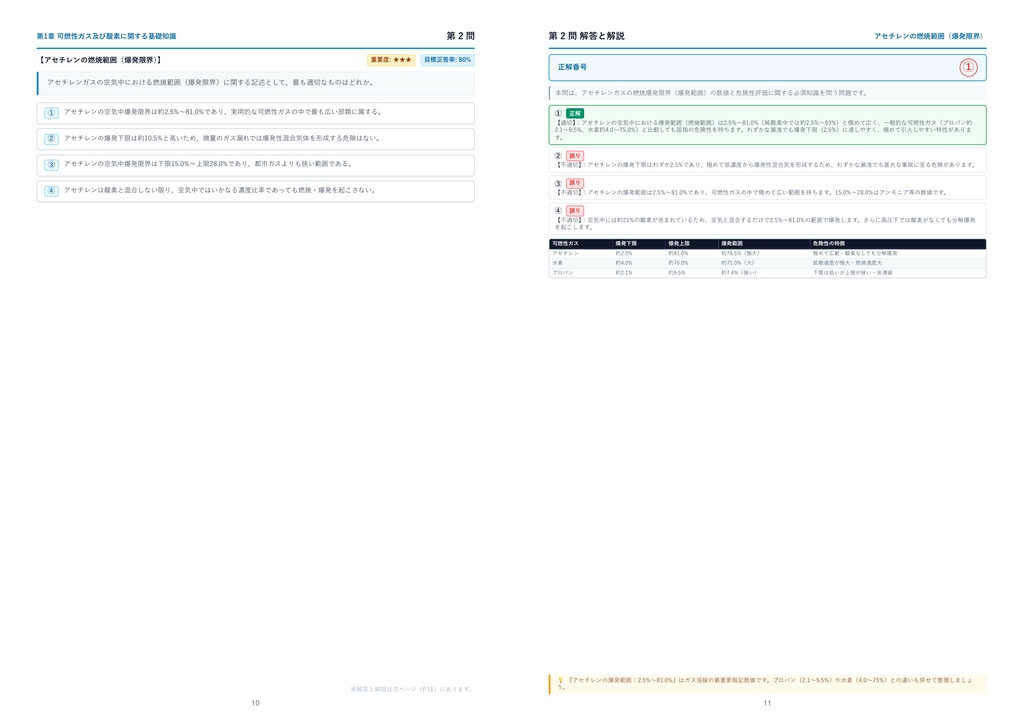Image resolution: width=1024 pixels, height=724 pixels.
Task: Click the 約71.0%（大） cell in the table
Action: tap(737, 263)
